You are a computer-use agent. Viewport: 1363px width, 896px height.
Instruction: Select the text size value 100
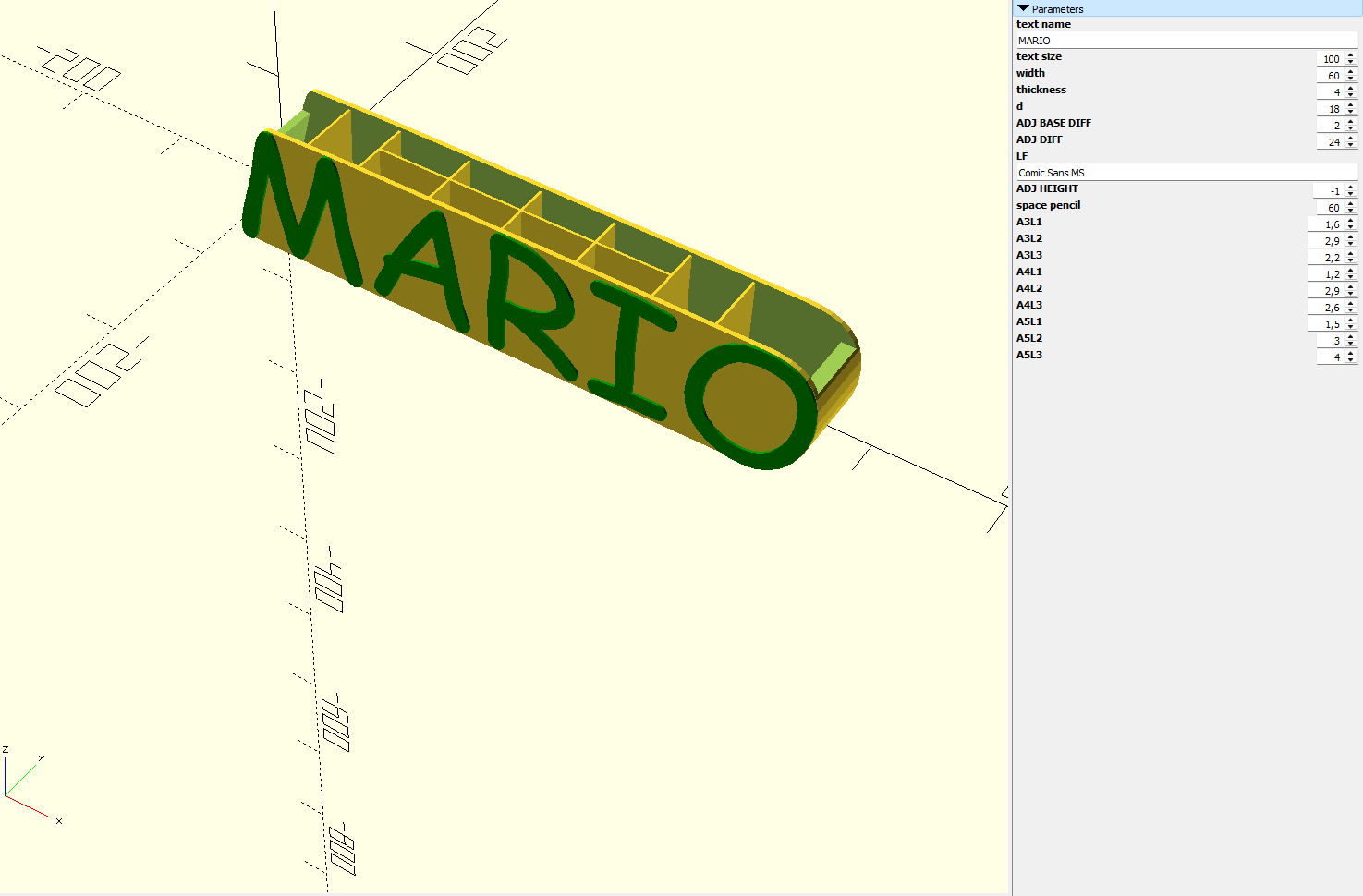1331,59
